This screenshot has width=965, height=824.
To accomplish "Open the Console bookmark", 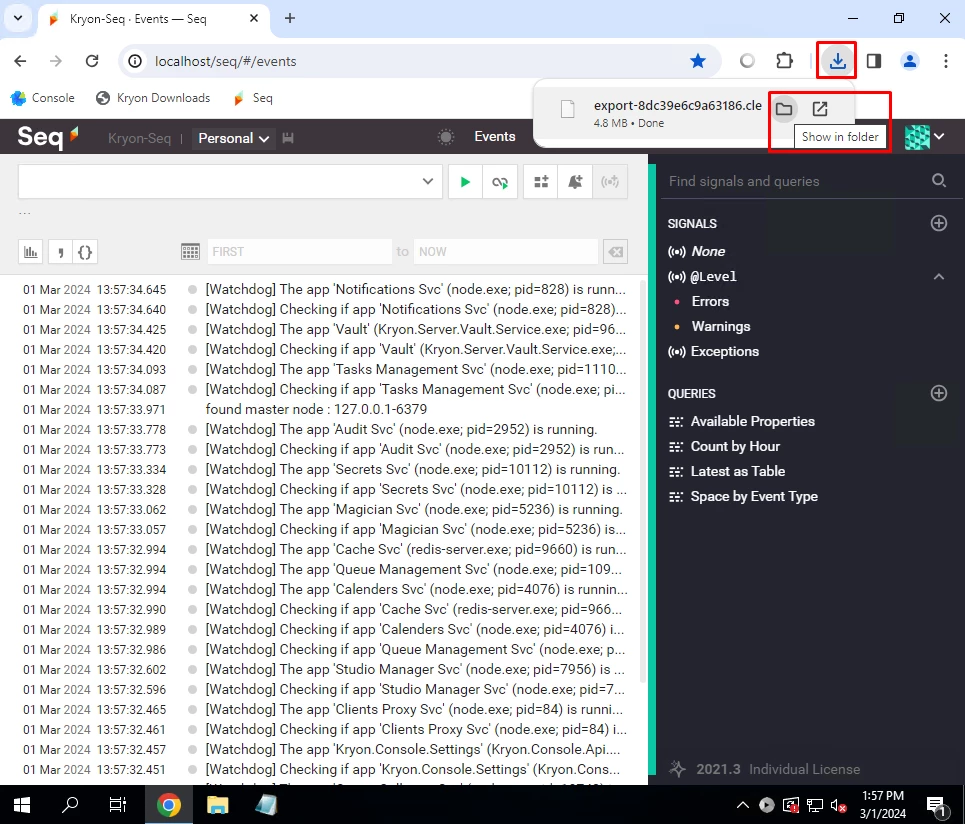I will tap(43, 98).
